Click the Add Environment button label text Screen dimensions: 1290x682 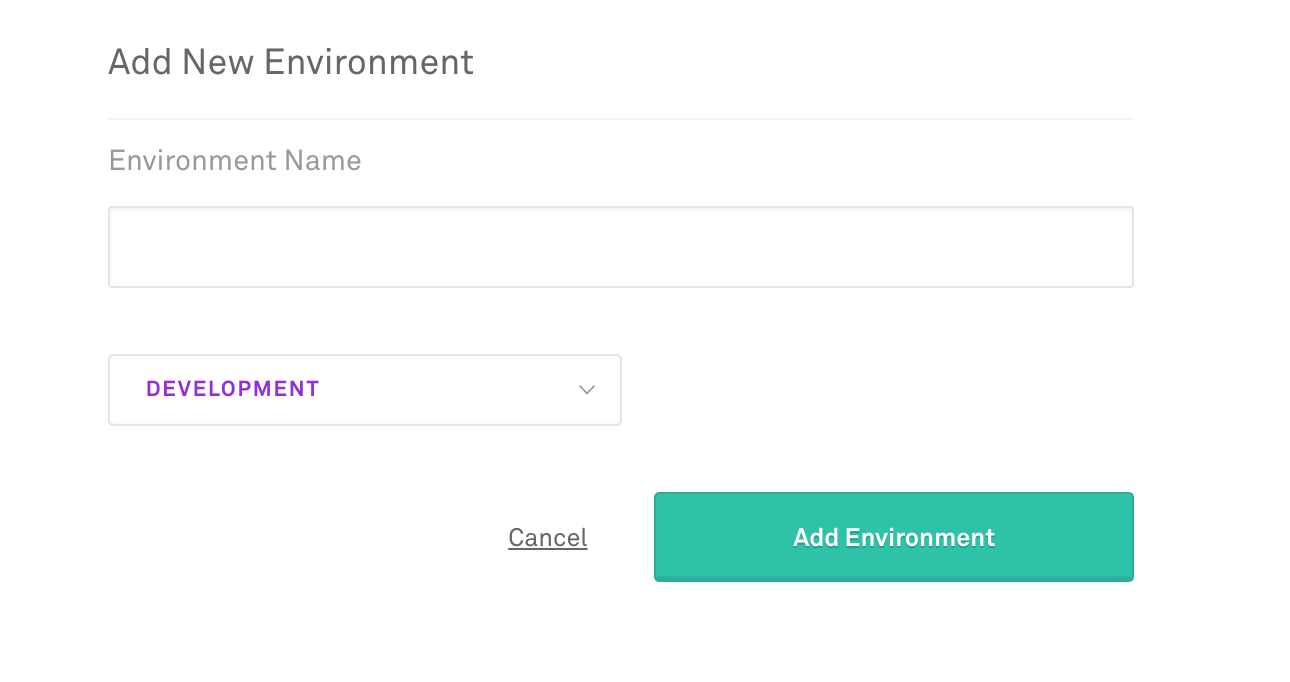(893, 537)
